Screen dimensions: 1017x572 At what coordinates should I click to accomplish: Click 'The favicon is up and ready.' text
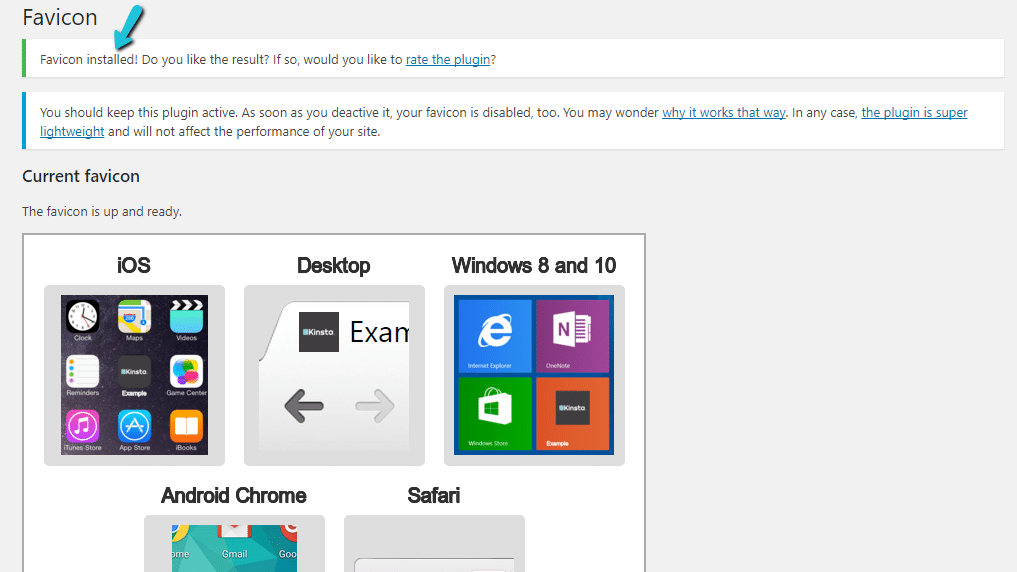102,211
